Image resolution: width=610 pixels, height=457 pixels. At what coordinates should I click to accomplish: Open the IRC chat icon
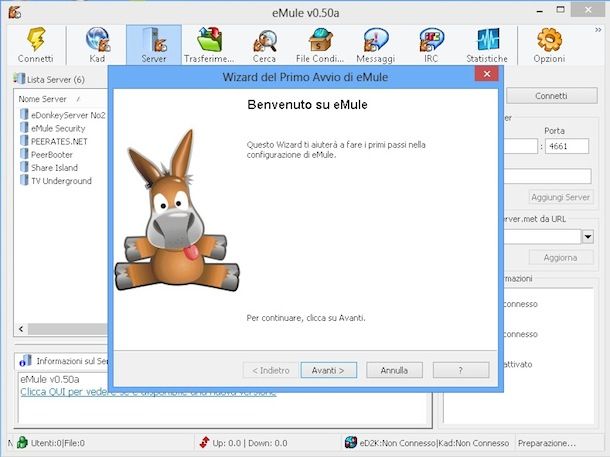(431, 39)
